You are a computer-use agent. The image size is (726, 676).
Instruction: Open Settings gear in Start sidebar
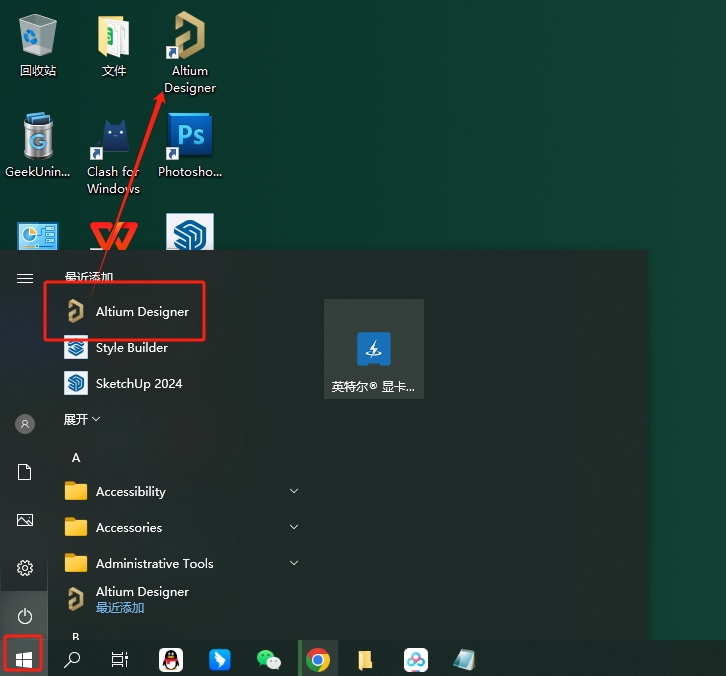[x=25, y=568]
